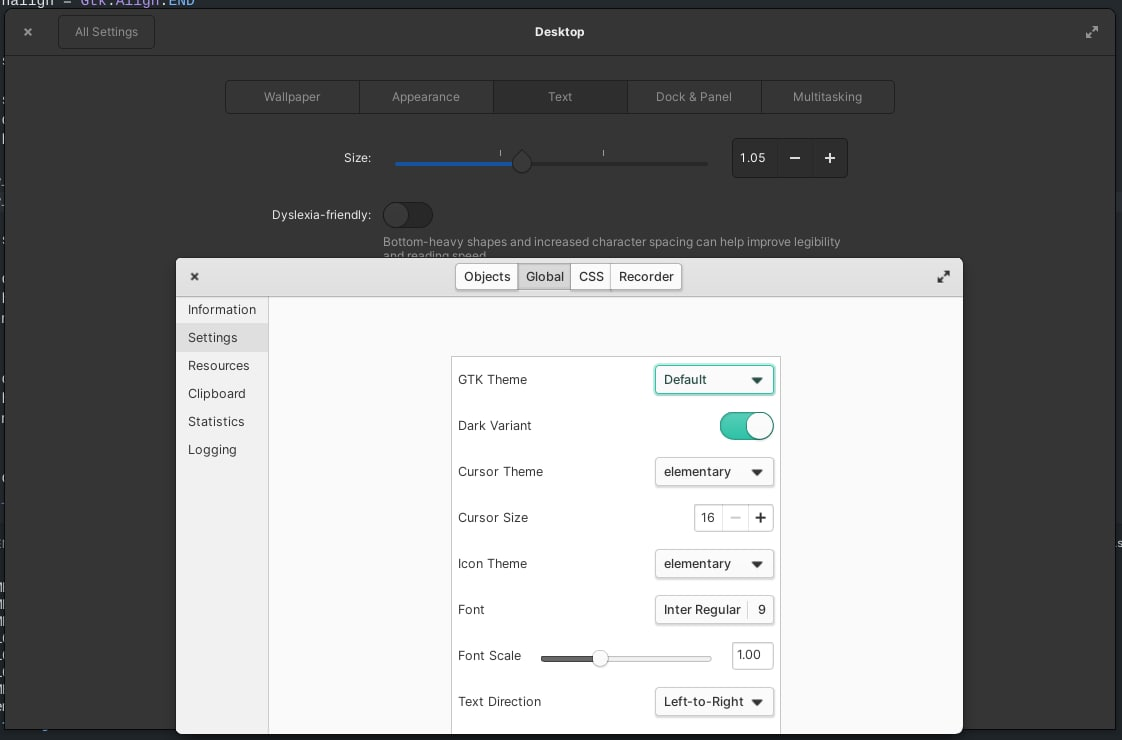This screenshot has height=740, width=1122.
Task: Open the Wallpaper tab
Action: pos(292,97)
